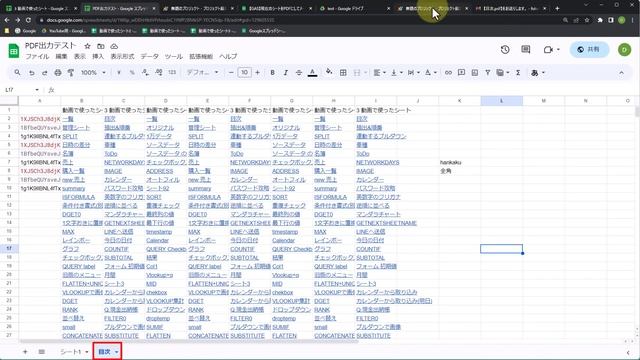Open the 挿入 menu
The image size is (640, 360).
(x=98, y=56)
